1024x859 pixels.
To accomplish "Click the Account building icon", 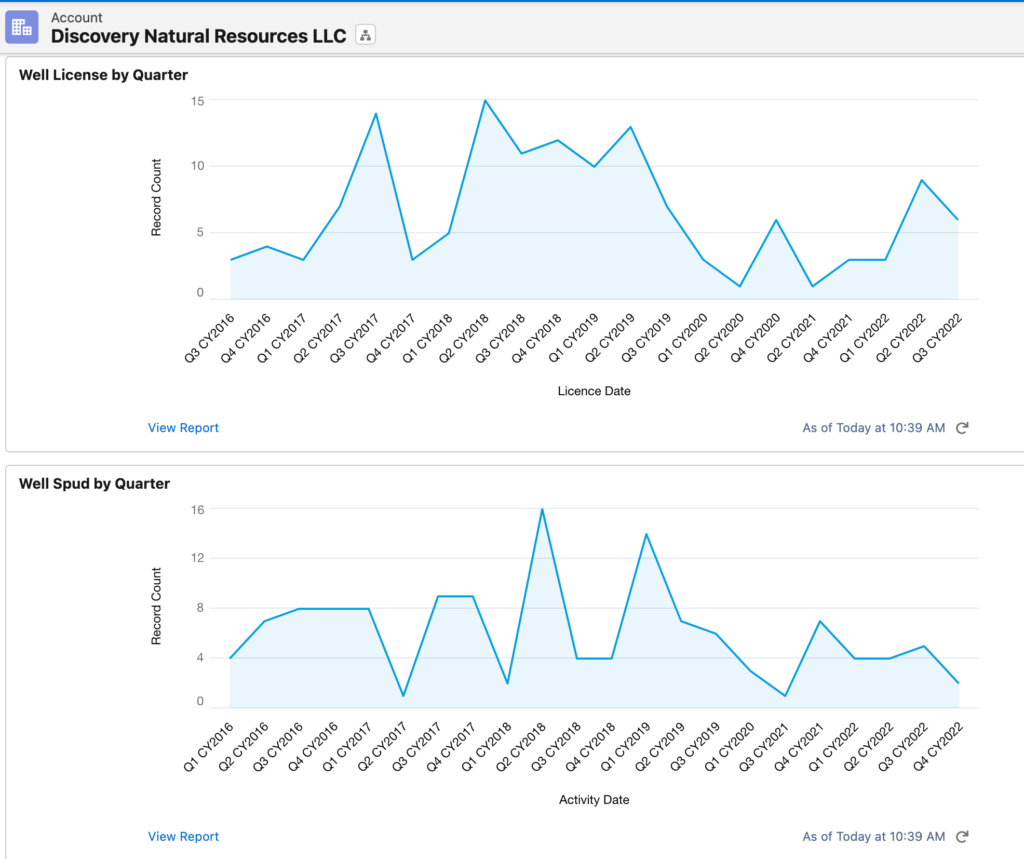I will (22, 27).
